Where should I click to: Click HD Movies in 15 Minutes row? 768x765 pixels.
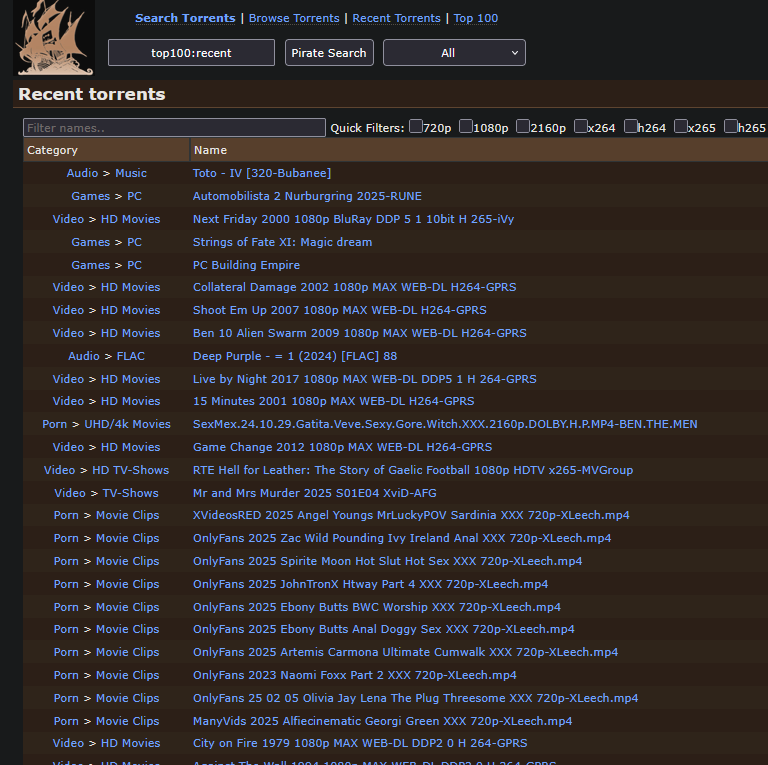[130, 402]
